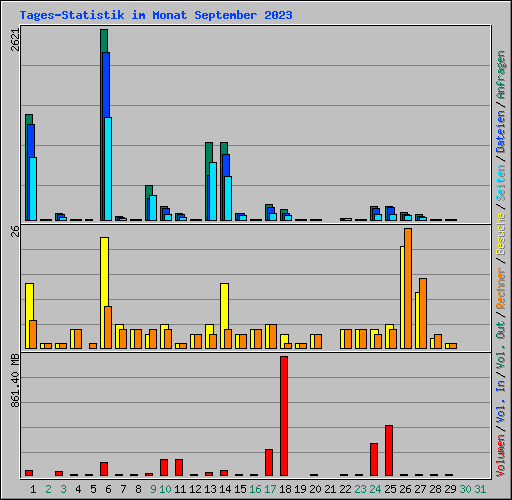Click the orange hosts bar for day 26
512x500 pixels.
tap(408, 288)
